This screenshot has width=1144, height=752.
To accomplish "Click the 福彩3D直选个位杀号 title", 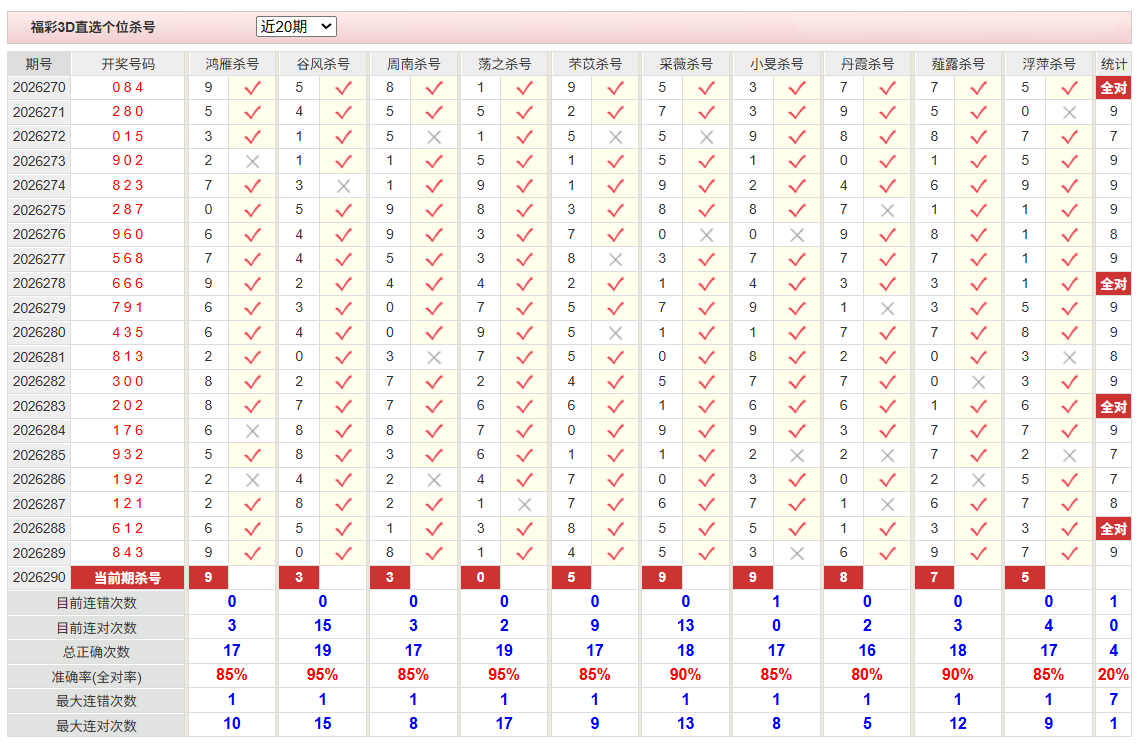I will point(93,27).
